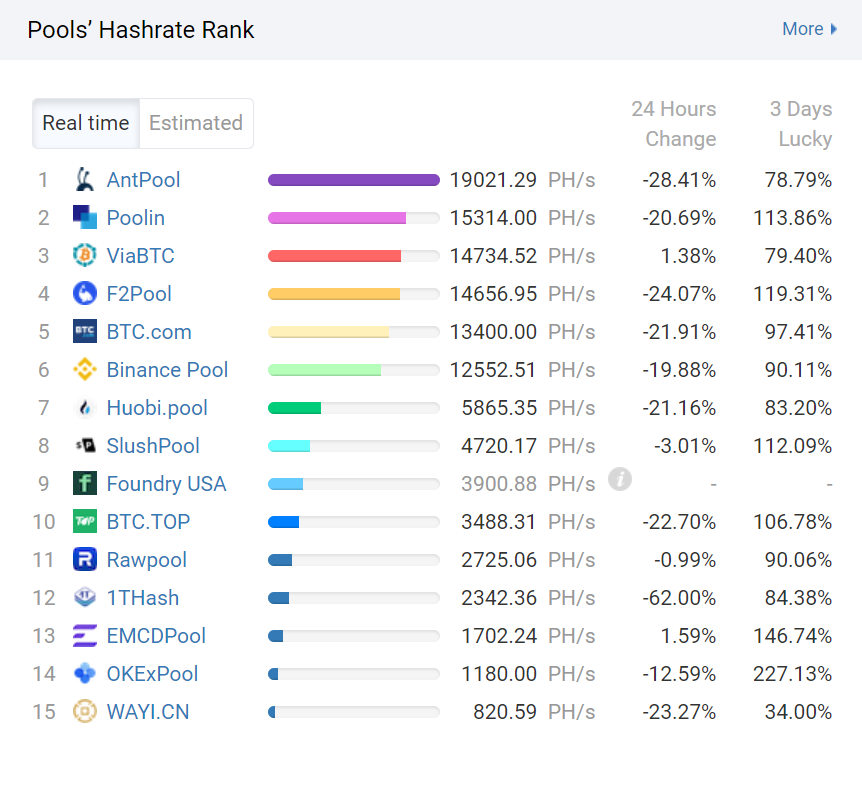
Task: Click Binance Pool's 12552.51 hashrate value
Action: (x=493, y=369)
